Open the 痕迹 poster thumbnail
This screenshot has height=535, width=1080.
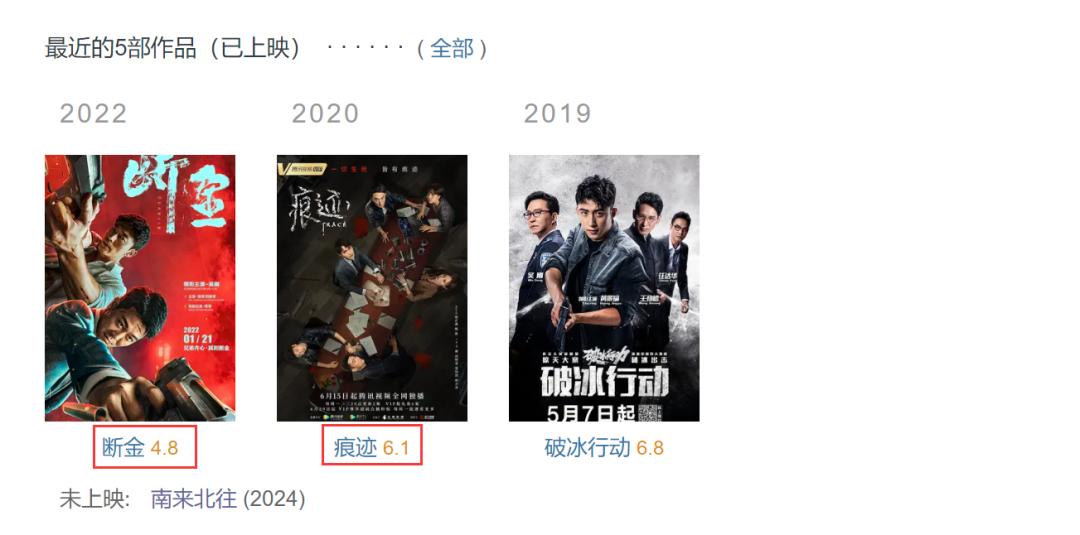click(372, 288)
